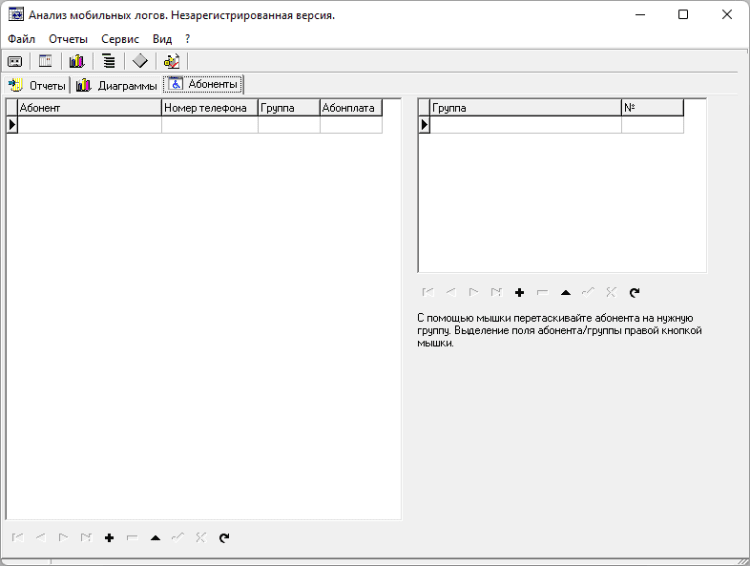
Task: Click the stacked lines list toolbar icon
Action: click(109, 61)
